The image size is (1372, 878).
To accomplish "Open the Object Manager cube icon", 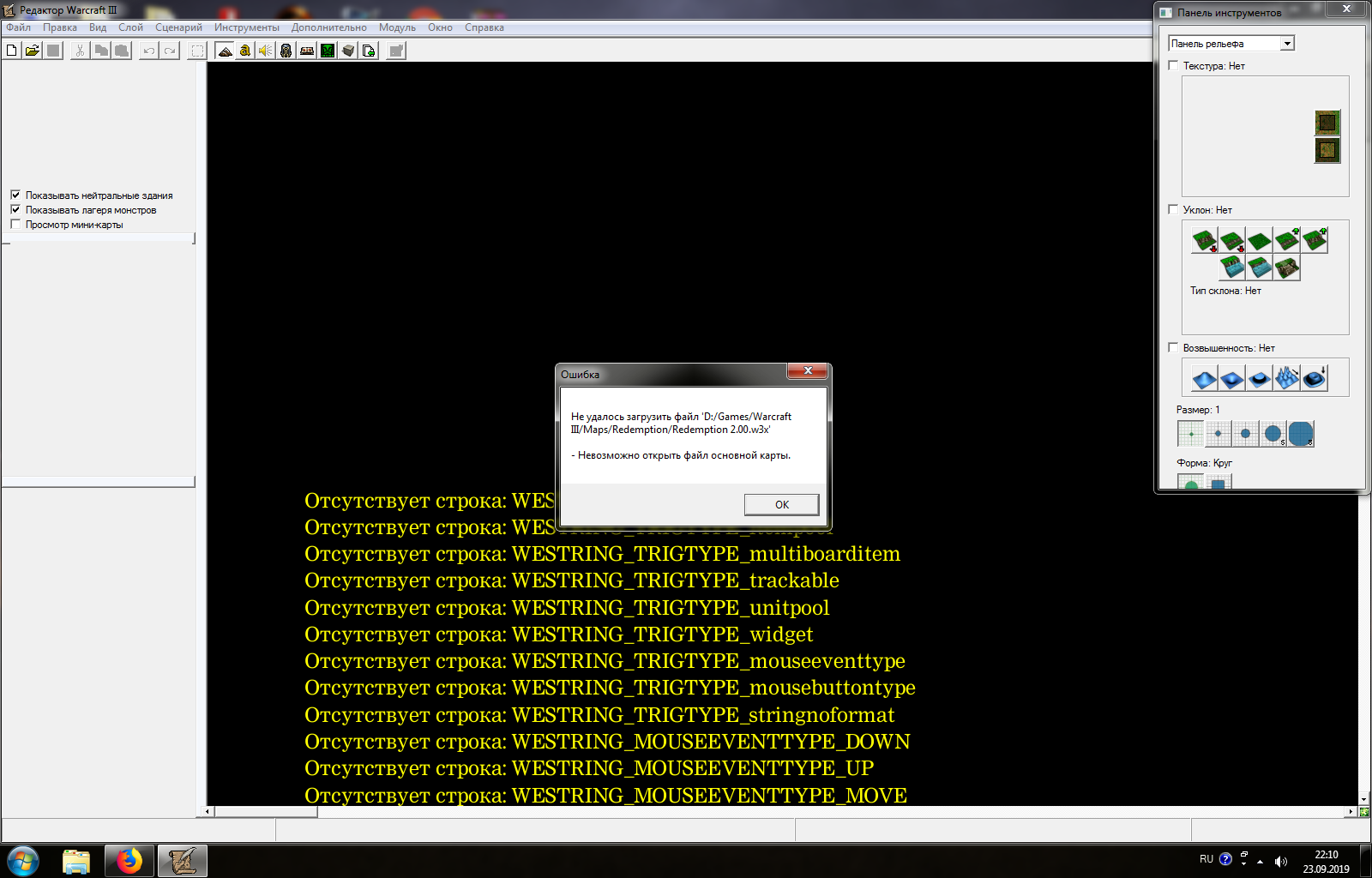I will (x=348, y=51).
